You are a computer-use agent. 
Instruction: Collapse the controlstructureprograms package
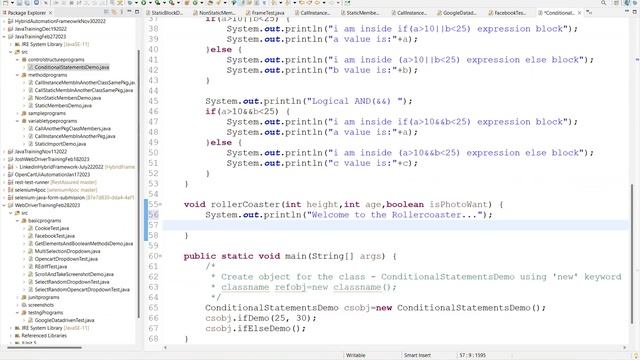pyautogui.click(x=18, y=60)
